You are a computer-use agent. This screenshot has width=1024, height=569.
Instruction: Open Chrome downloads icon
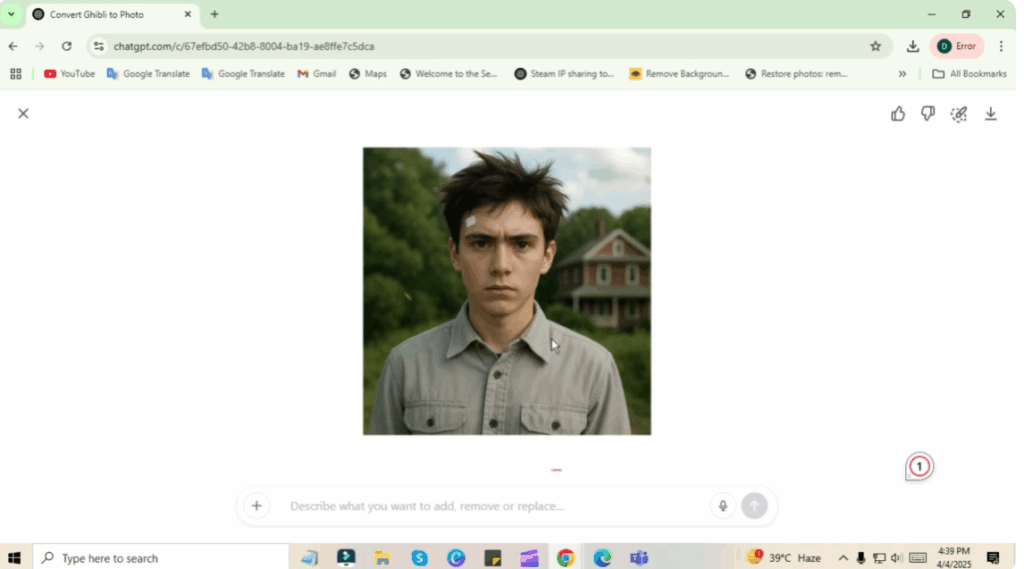pyautogui.click(x=912, y=46)
